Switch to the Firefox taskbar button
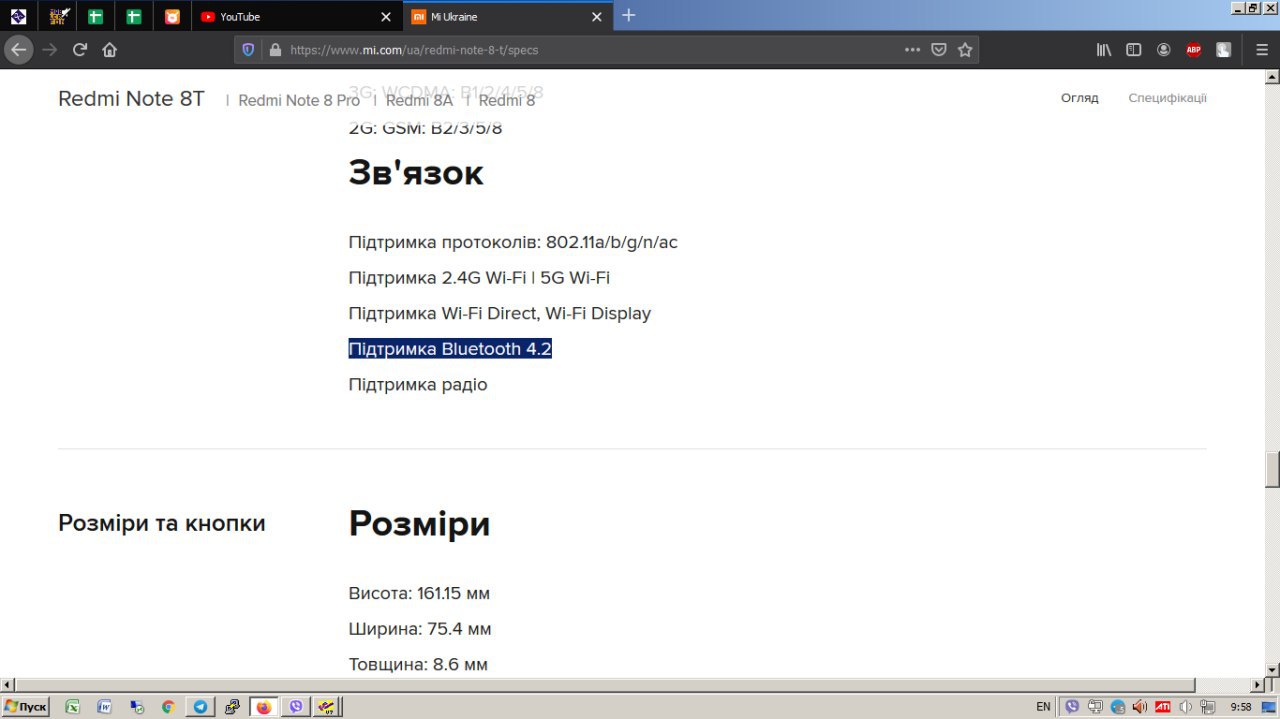 tap(264, 707)
